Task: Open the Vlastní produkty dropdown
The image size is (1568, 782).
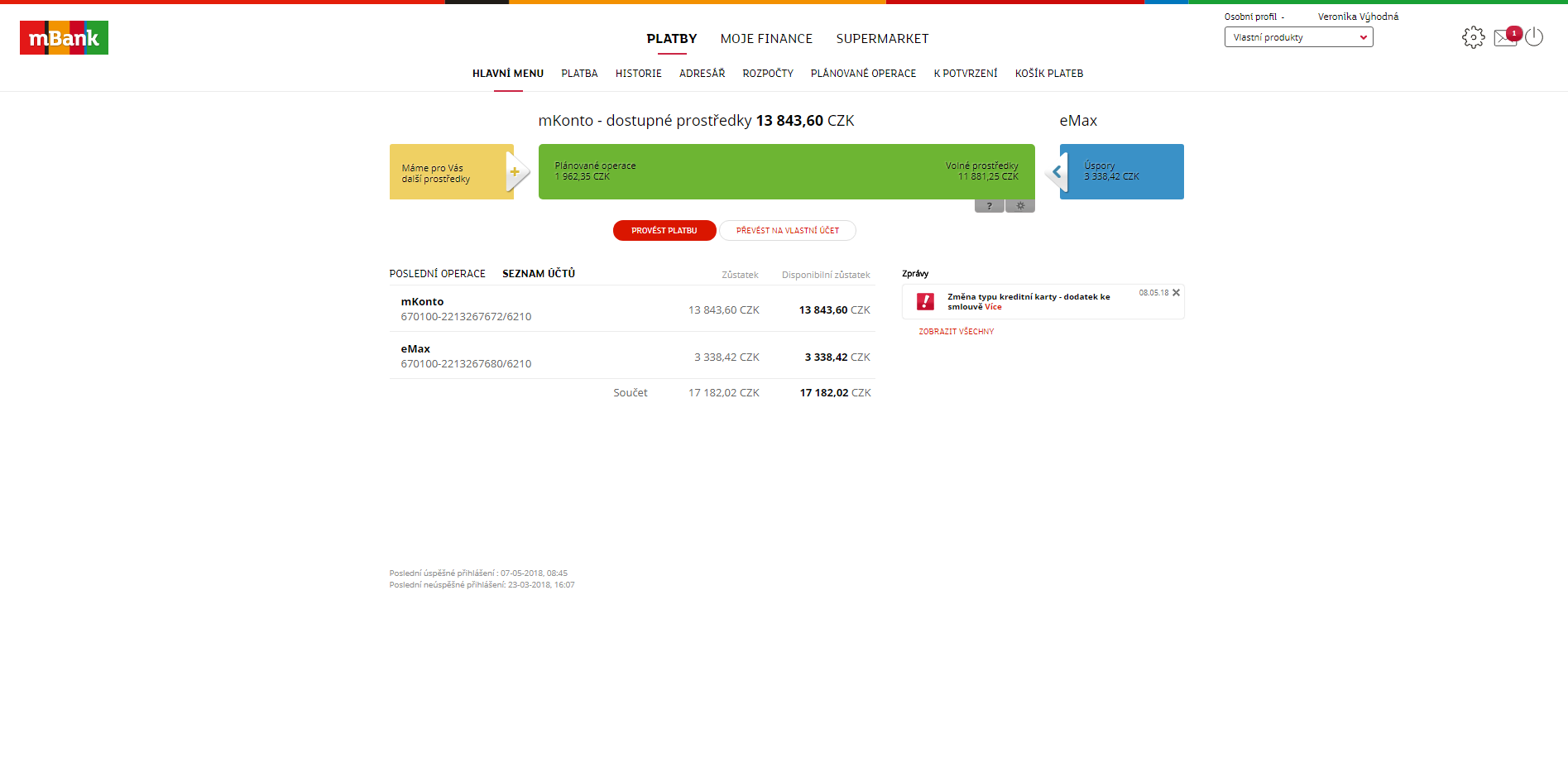Action: (x=1298, y=37)
